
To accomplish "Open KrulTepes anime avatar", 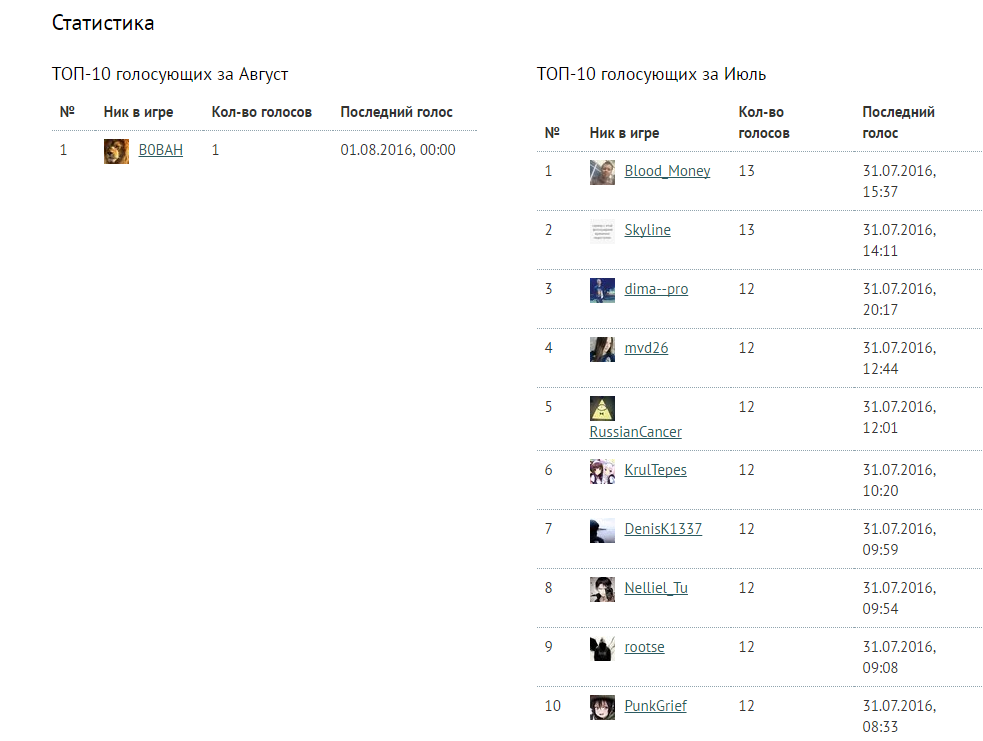I will point(602,471).
